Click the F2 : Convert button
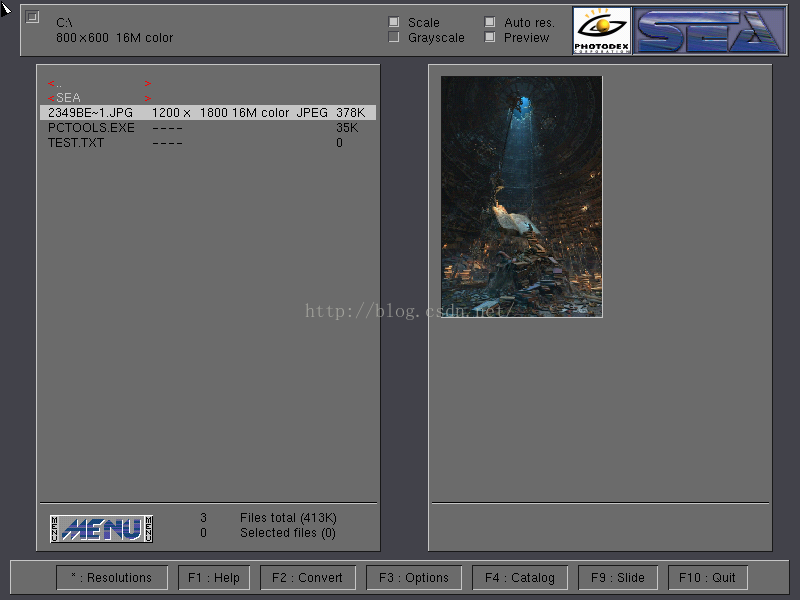The image size is (800, 600). pyautogui.click(x=308, y=578)
